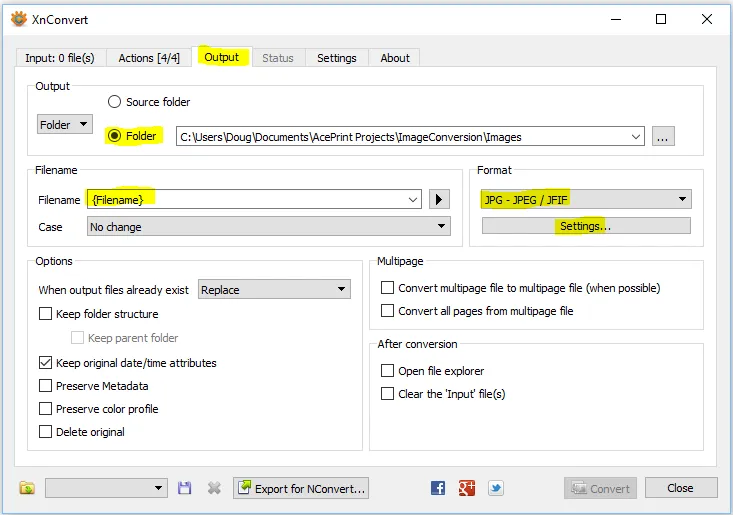Select the Output tab
The image size is (733, 515).
coord(222,57)
